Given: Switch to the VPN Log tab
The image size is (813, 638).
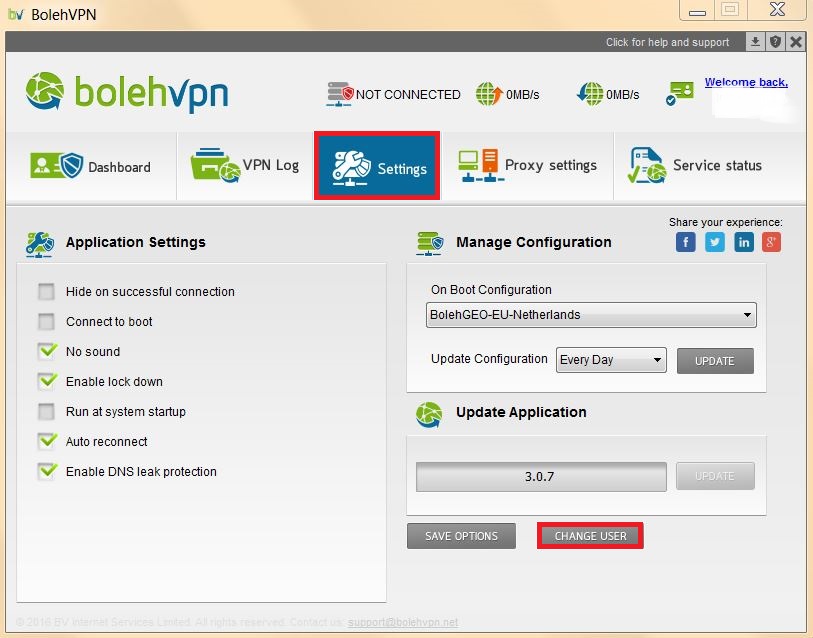Looking at the screenshot, I should [245, 166].
